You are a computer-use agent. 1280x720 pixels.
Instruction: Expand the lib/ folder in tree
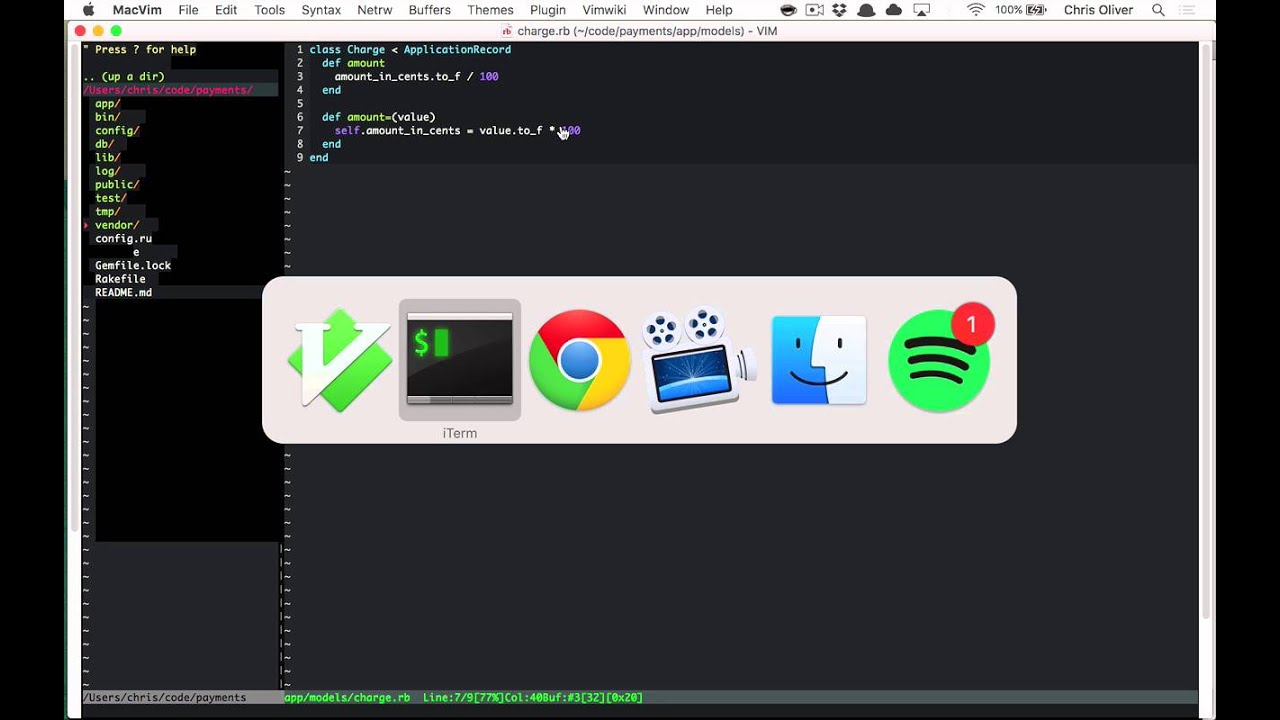coord(107,158)
